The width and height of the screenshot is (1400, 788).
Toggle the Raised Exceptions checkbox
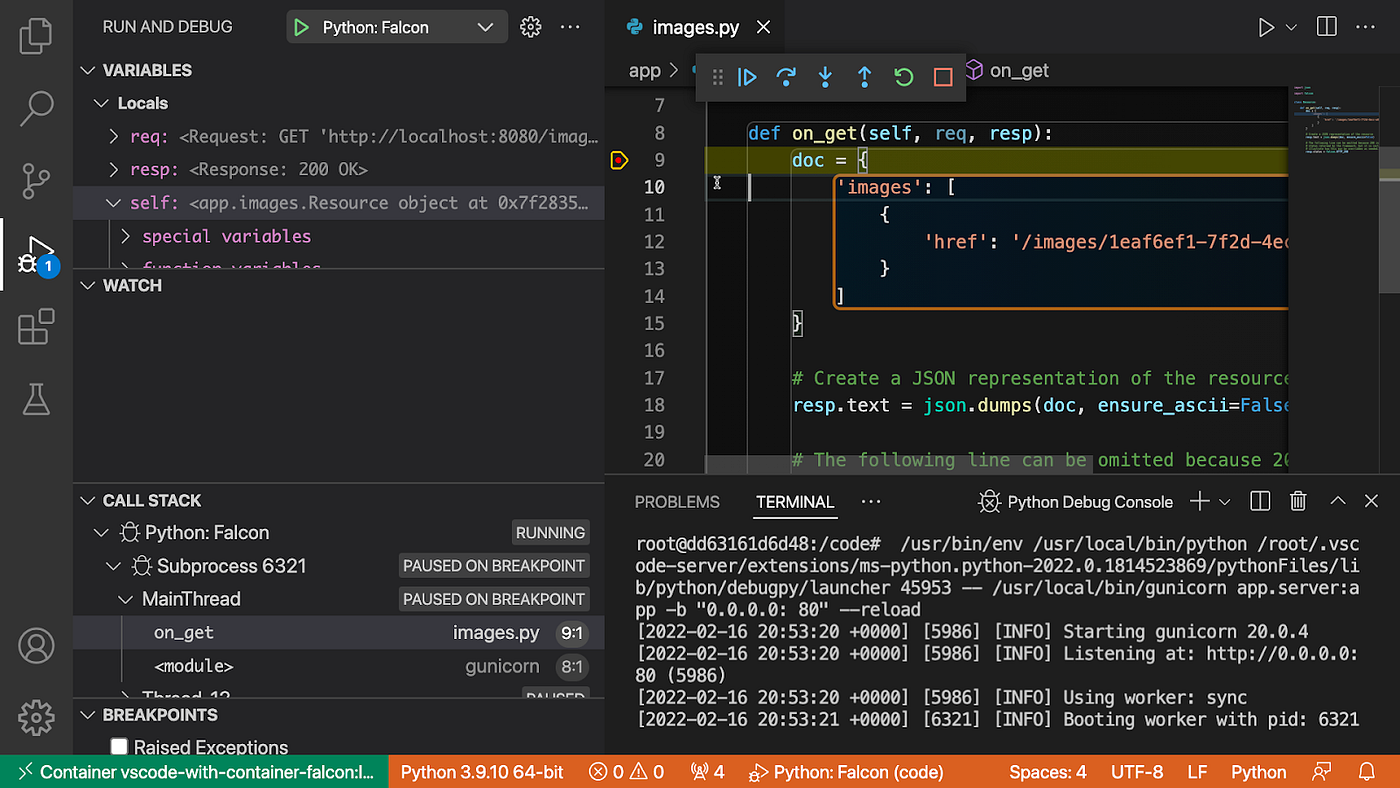[x=119, y=747]
